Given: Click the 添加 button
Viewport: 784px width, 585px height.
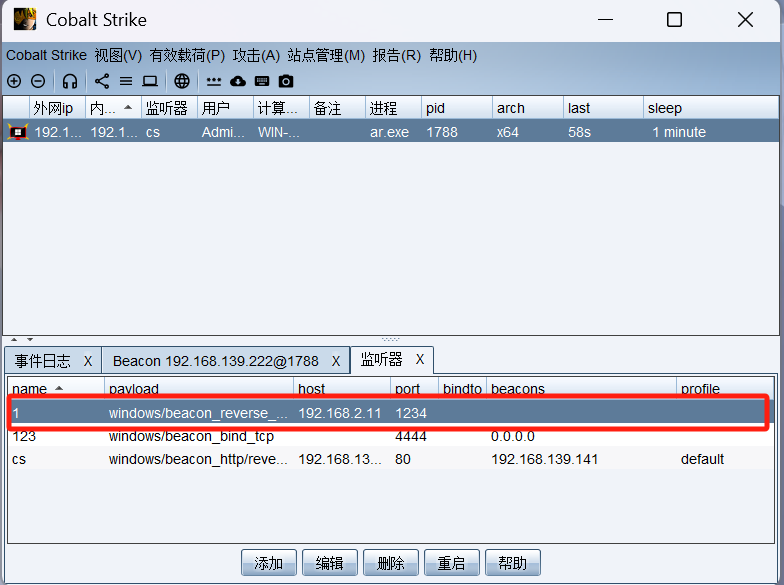Looking at the screenshot, I should coord(269,563).
